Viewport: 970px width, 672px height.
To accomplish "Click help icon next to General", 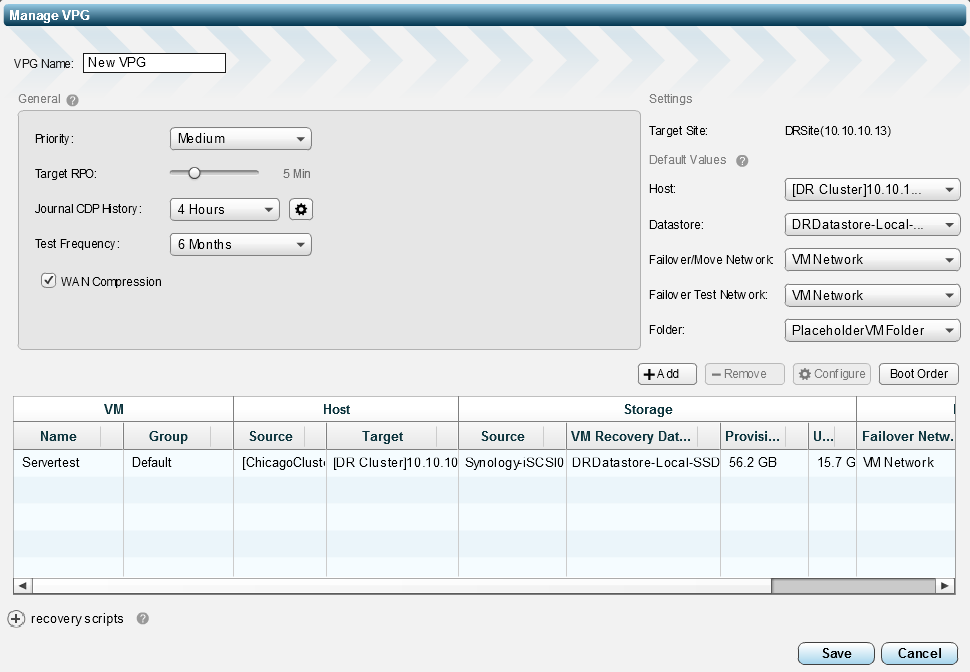I will [x=73, y=100].
